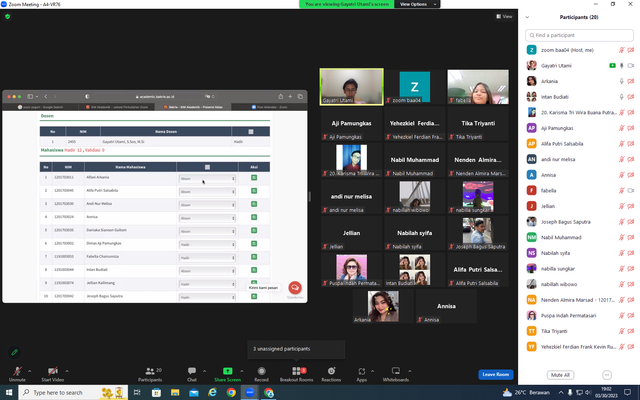The image size is (640, 400).
Task: Select Gayatri Utami in the participants list
Action: [x=579, y=65]
